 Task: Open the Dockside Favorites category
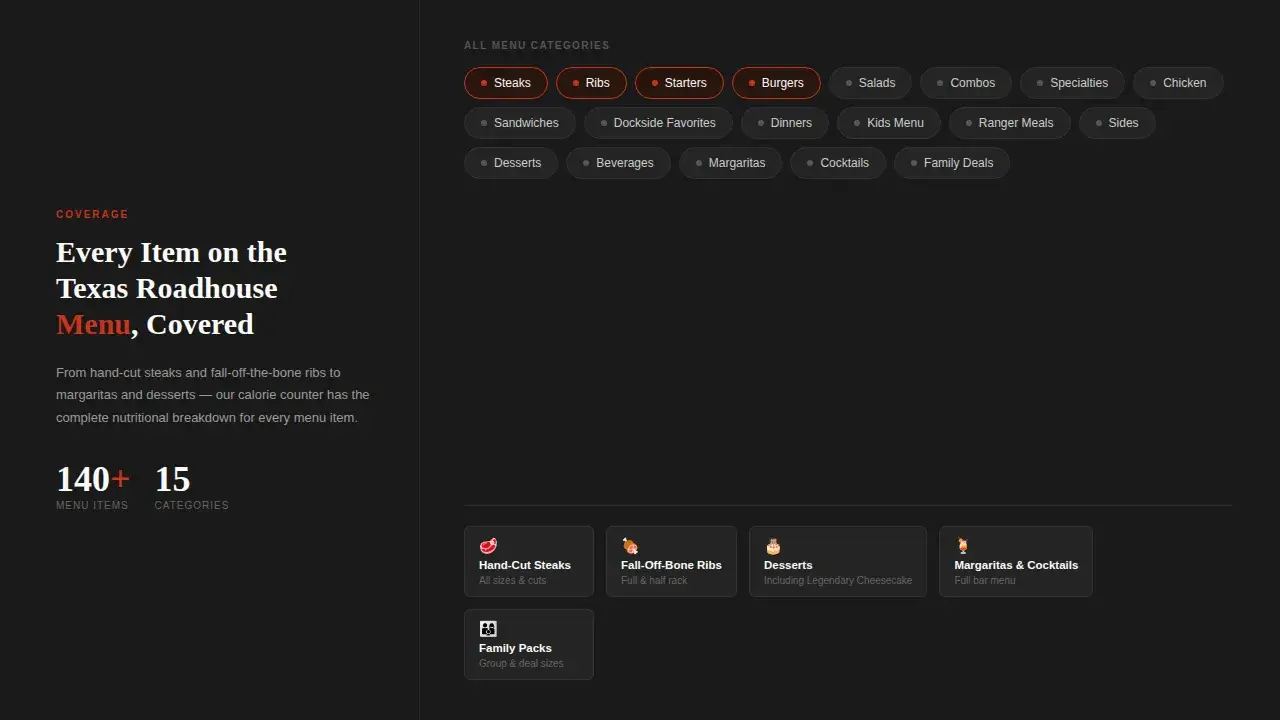(658, 123)
